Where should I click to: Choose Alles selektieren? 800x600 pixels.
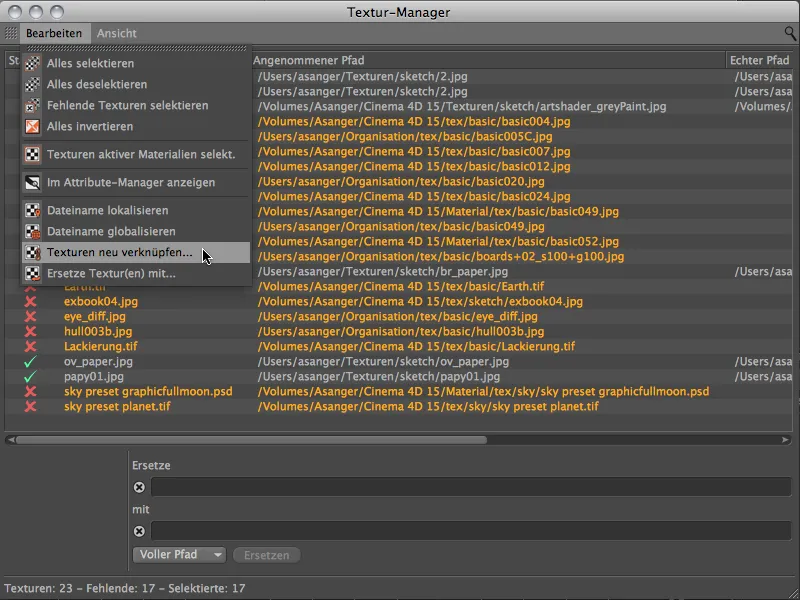pyautogui.click(x=136, y=63)
